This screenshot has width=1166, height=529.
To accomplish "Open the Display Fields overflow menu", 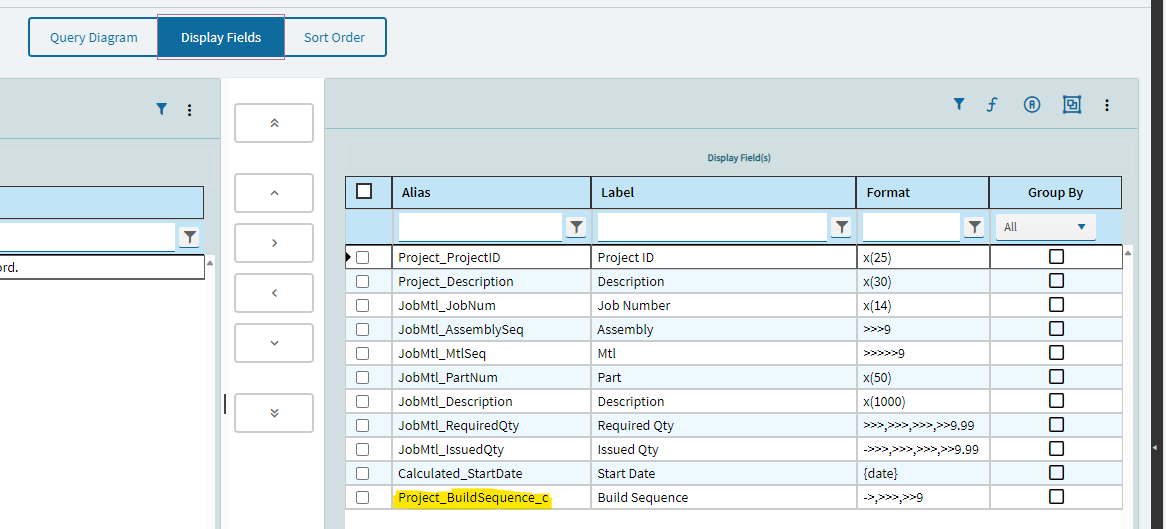I will (x=1107, y=106).
